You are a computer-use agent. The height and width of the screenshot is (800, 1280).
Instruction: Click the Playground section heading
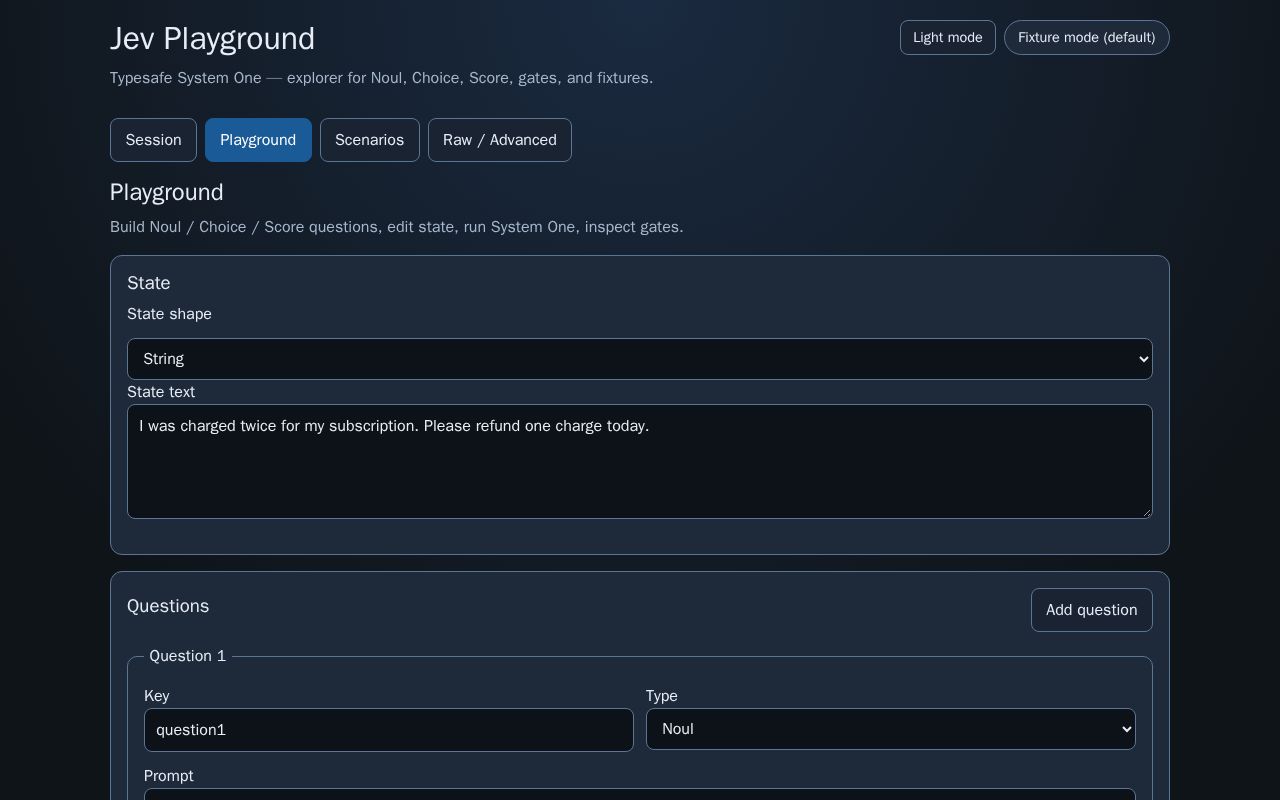tap(167, 192)
